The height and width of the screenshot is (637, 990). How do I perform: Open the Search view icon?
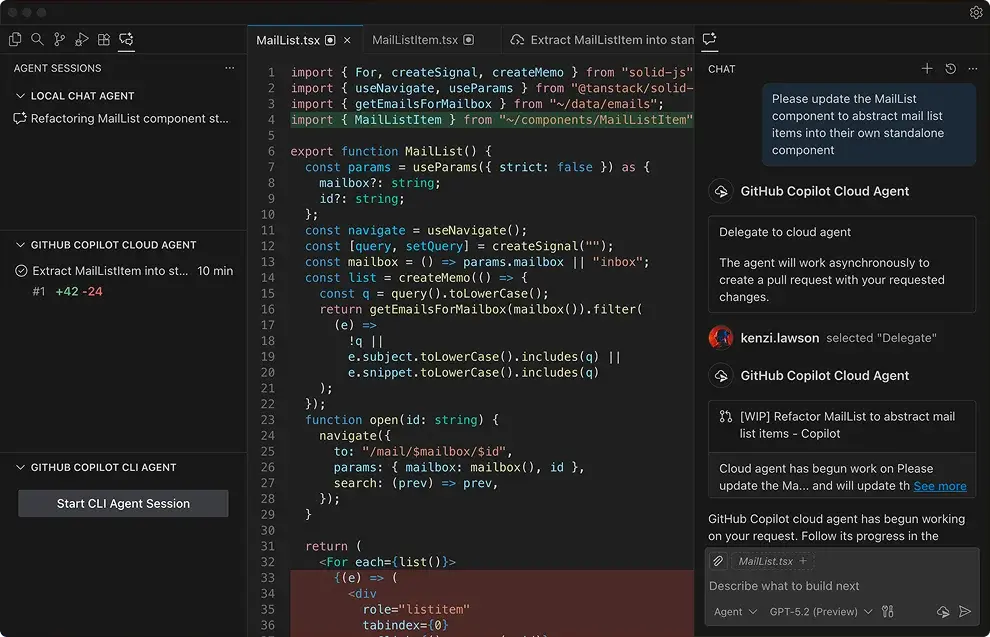pyautogui.click(x=37, y=40)
